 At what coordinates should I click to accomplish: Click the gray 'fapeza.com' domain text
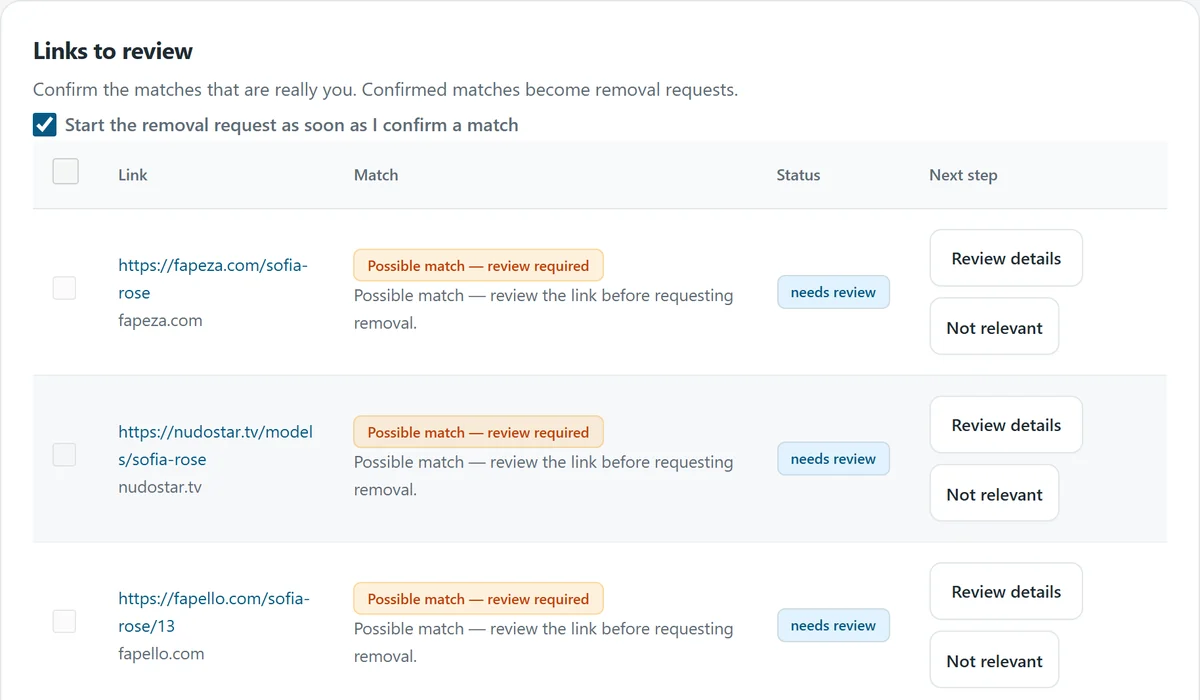click(160, 321)
